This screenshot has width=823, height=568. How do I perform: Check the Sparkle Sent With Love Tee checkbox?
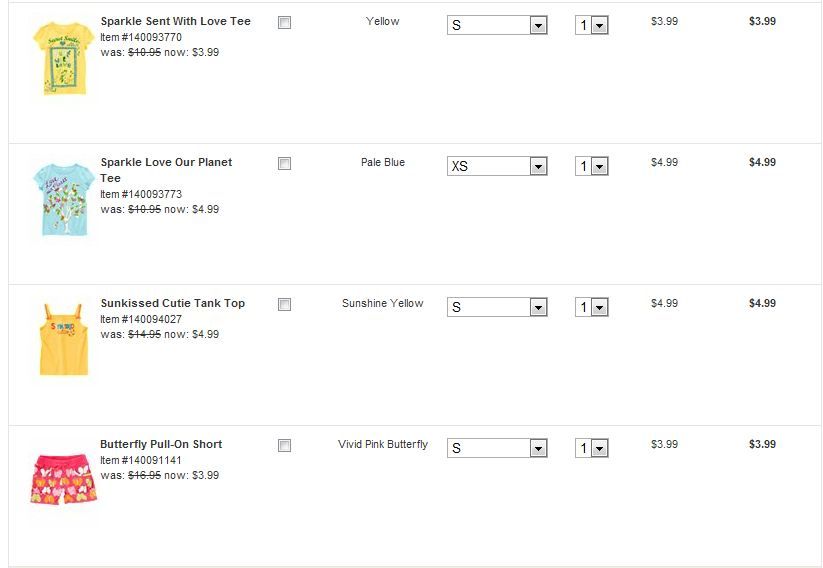pos(284,23)
